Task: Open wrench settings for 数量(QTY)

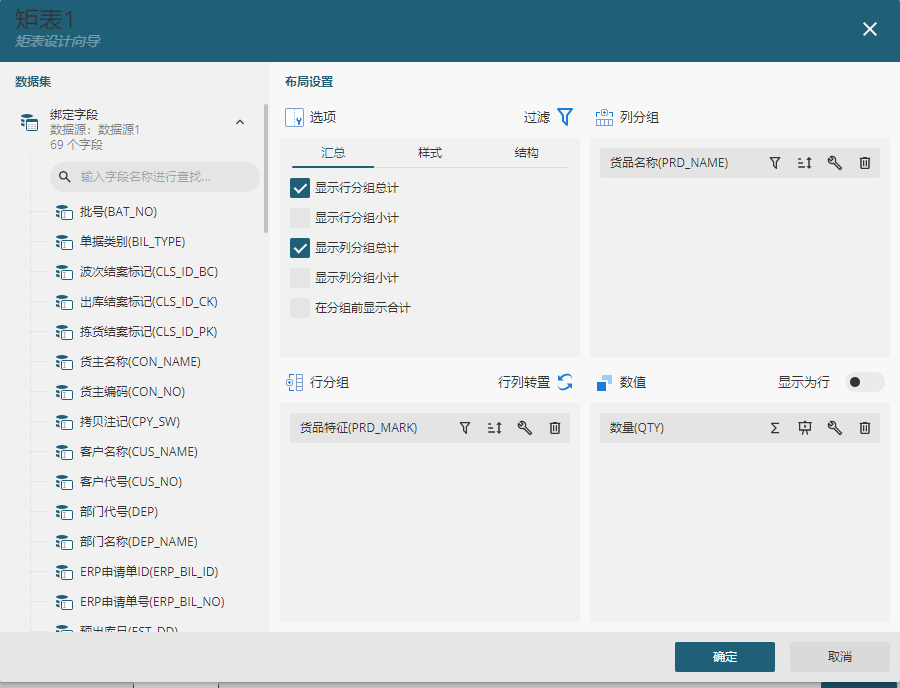Action: [x=835, y=428]
